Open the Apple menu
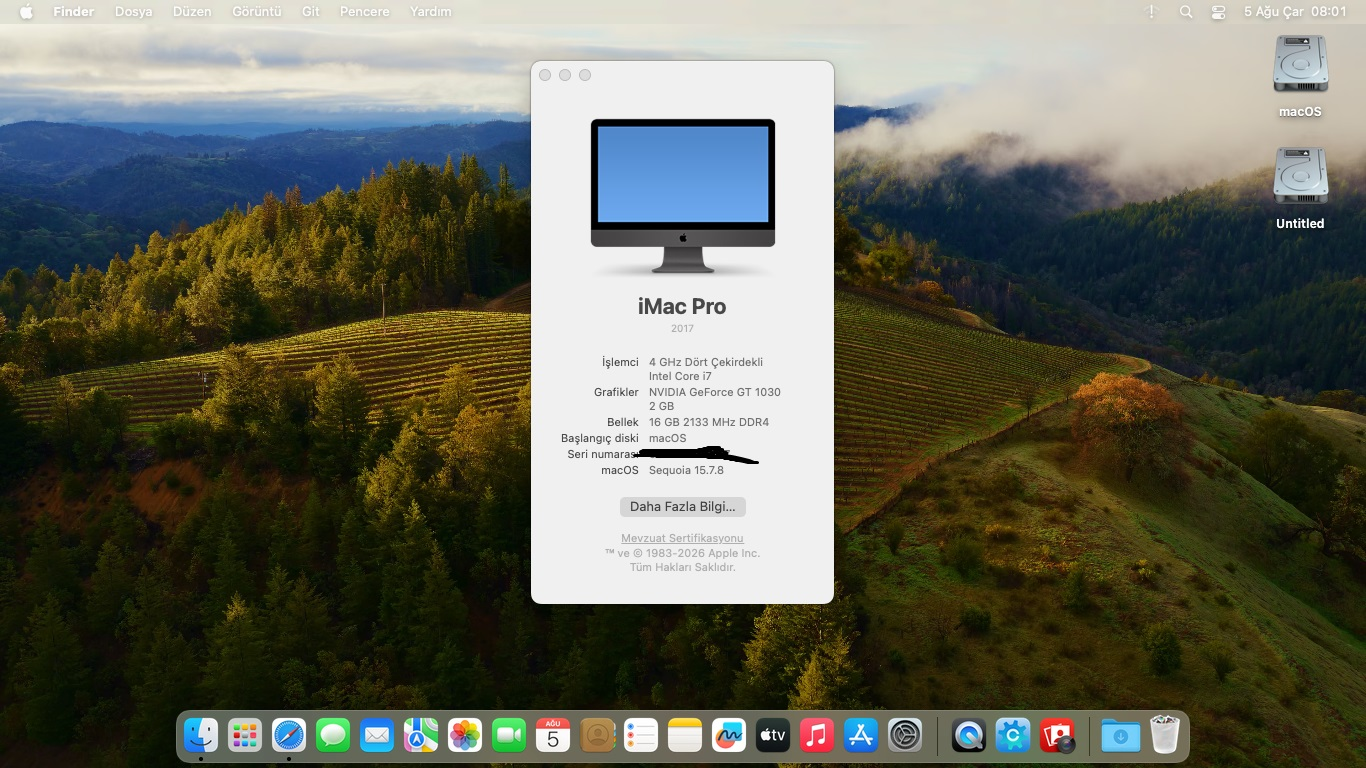Viewport: 1366px width, 768px height. (26, 12)
